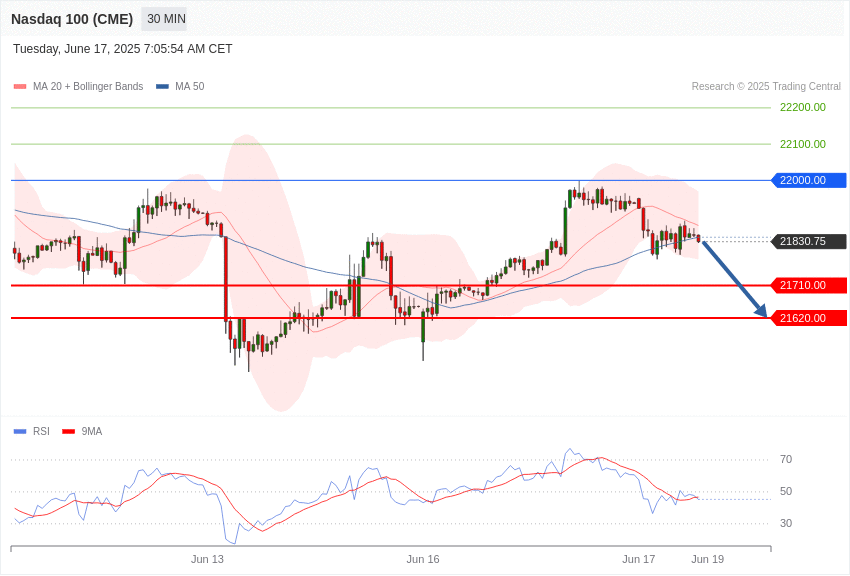Screen dimensions: 850x576
Task: Click the RSI legend label
Action: 41,431
